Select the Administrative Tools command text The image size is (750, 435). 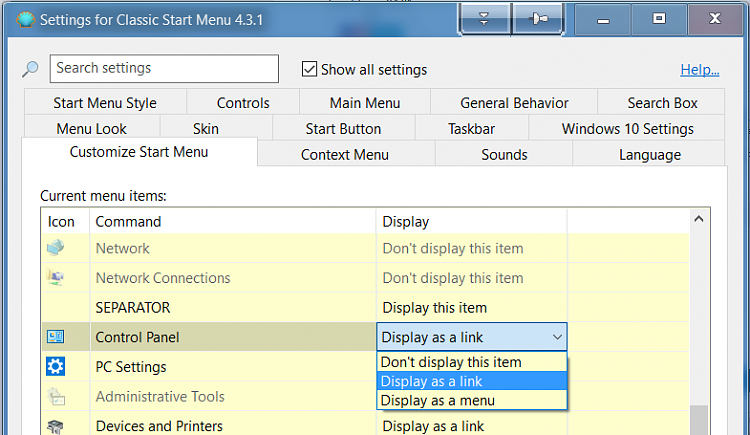(x=160, y=396)
